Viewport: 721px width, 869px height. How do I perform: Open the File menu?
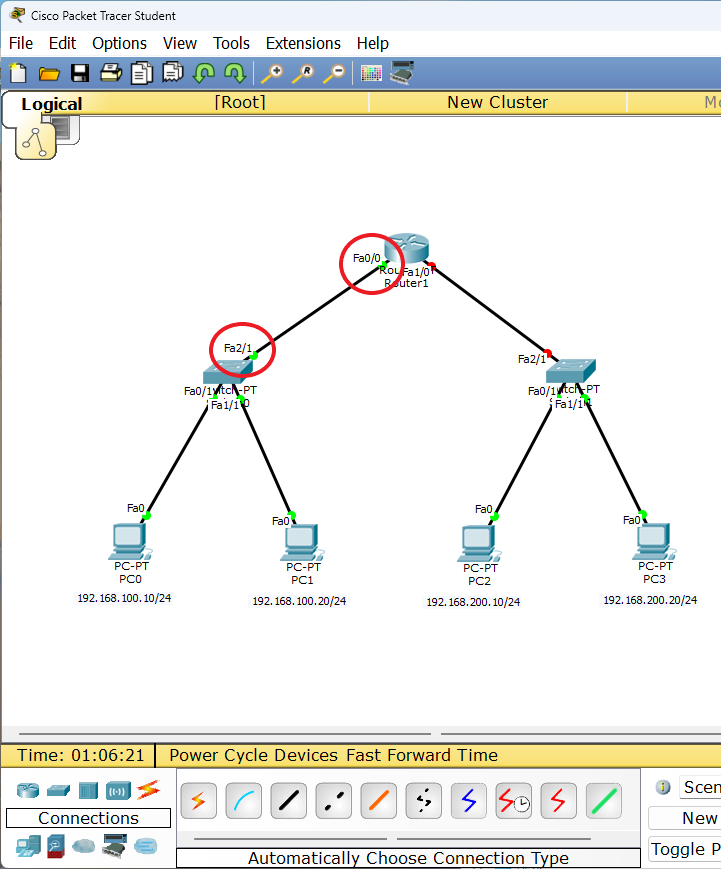pyautogui.click(x=21, y=43)
